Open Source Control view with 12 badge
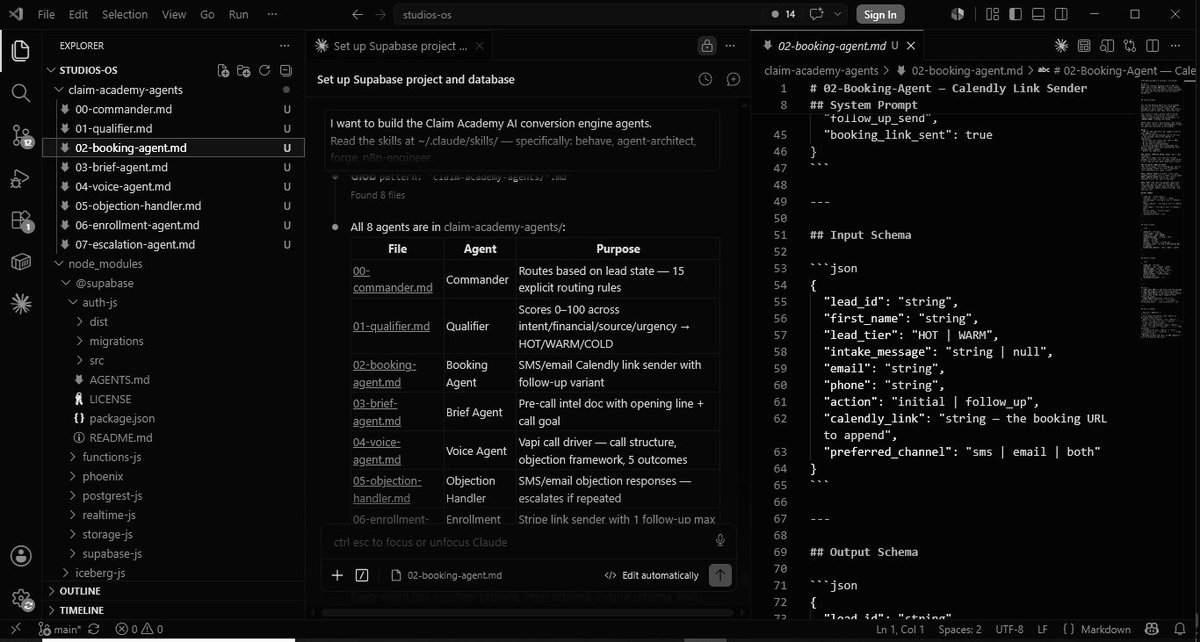Viewport: 1200px width, 642px height. (21, 136)
